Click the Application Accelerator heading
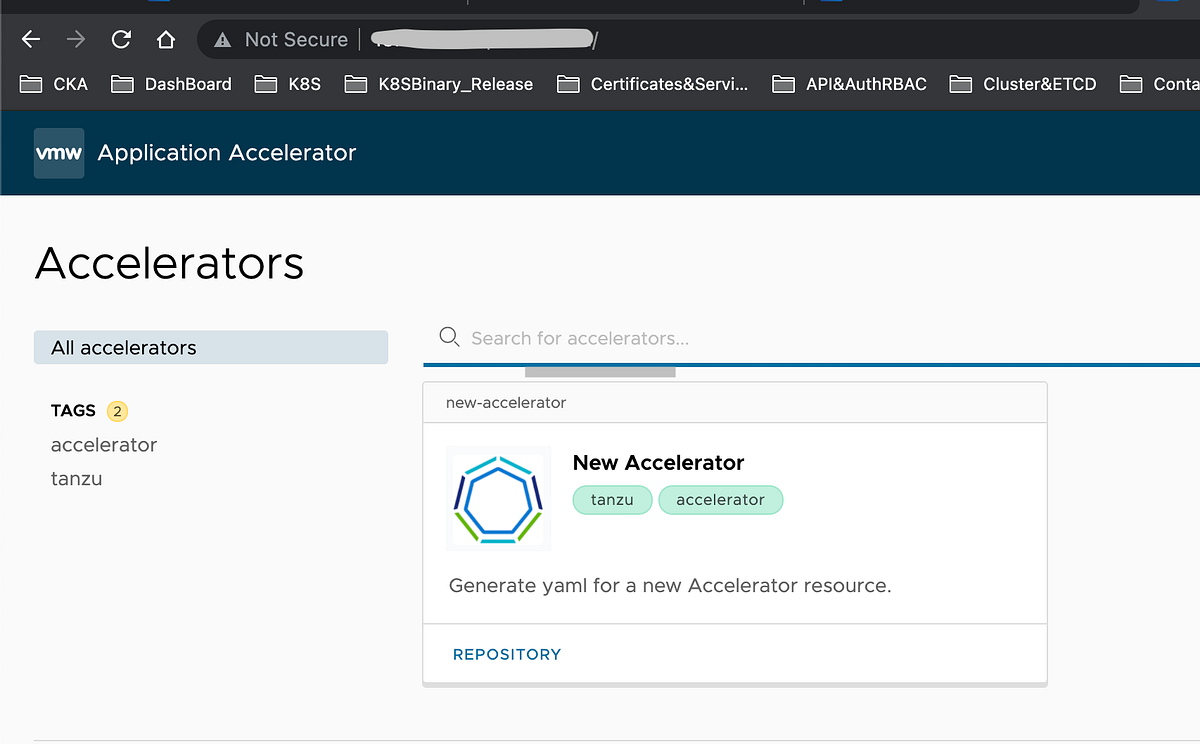This screenshot has height=744, width=1200. 226,152
